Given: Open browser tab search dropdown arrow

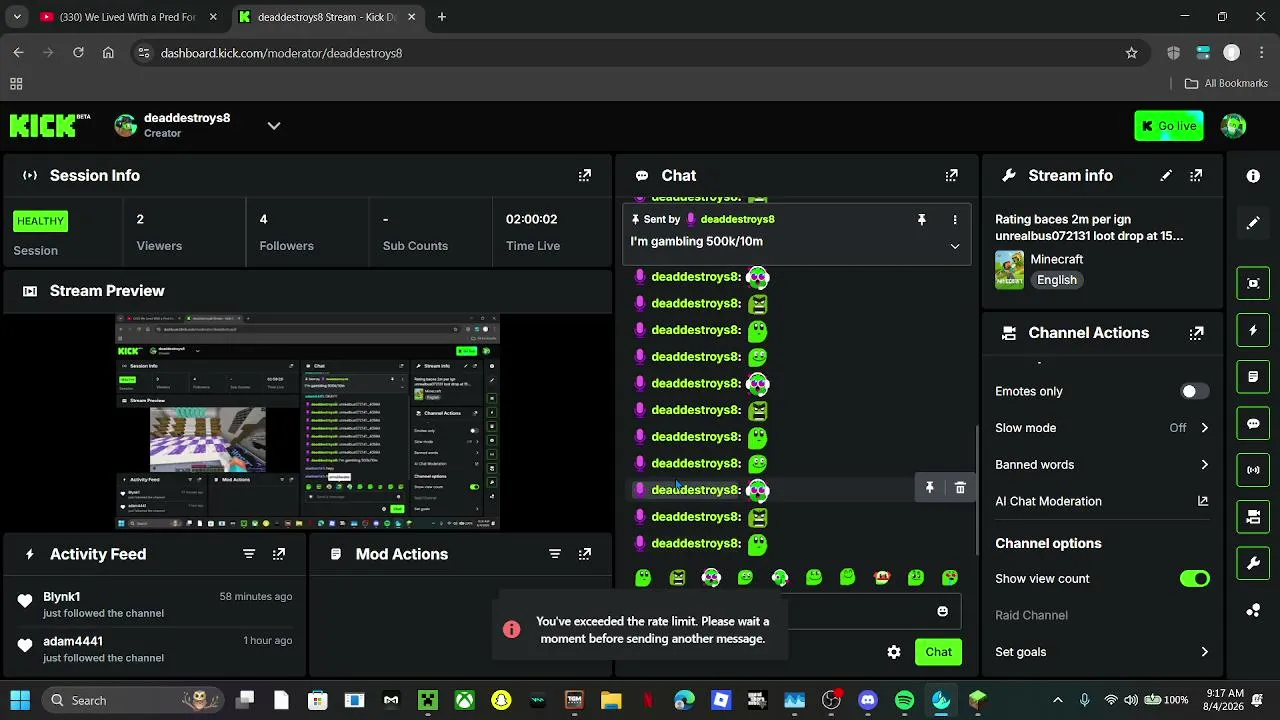Looking at the screenshot, I should [x=17, y=17].
